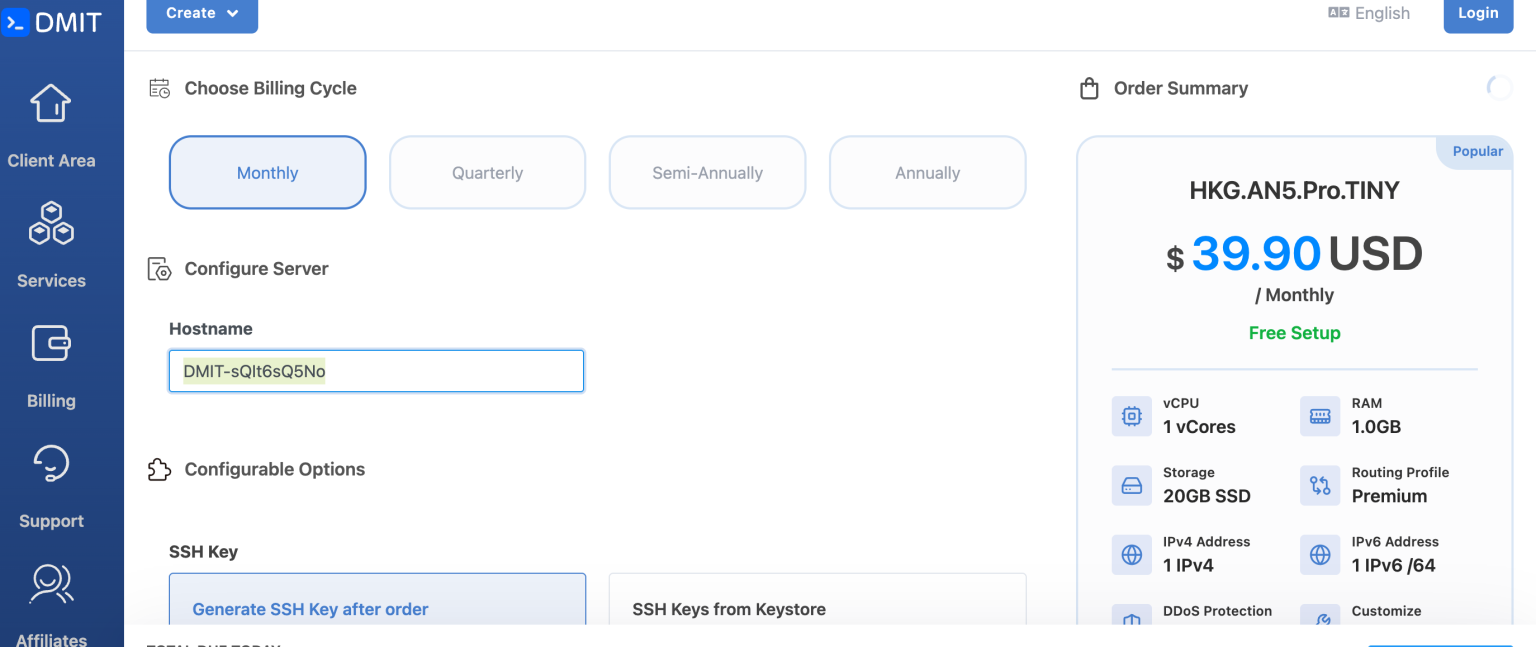Click the language translate icon
The image size is (1536, 647).
[x=1338, y=13]
